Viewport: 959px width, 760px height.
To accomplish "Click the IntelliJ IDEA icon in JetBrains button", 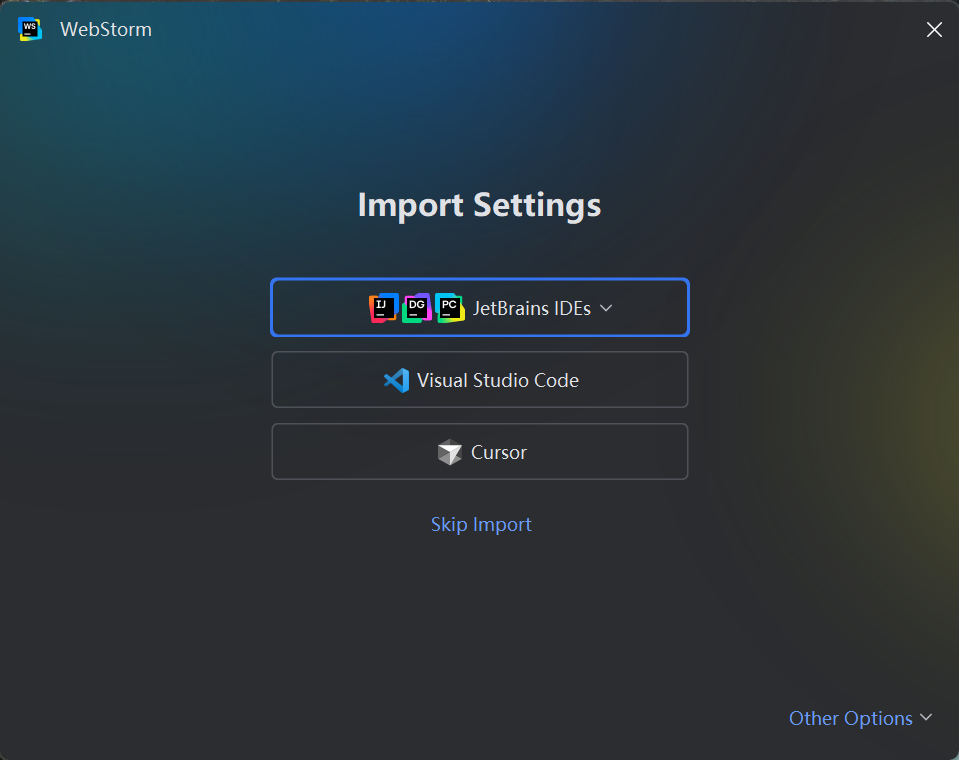I will tap(383, 308).
